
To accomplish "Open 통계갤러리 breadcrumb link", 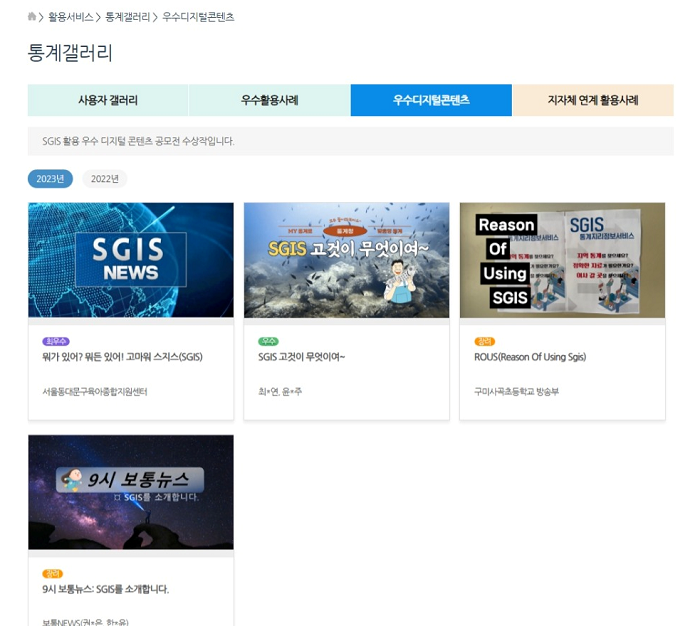I will [127, 17].
